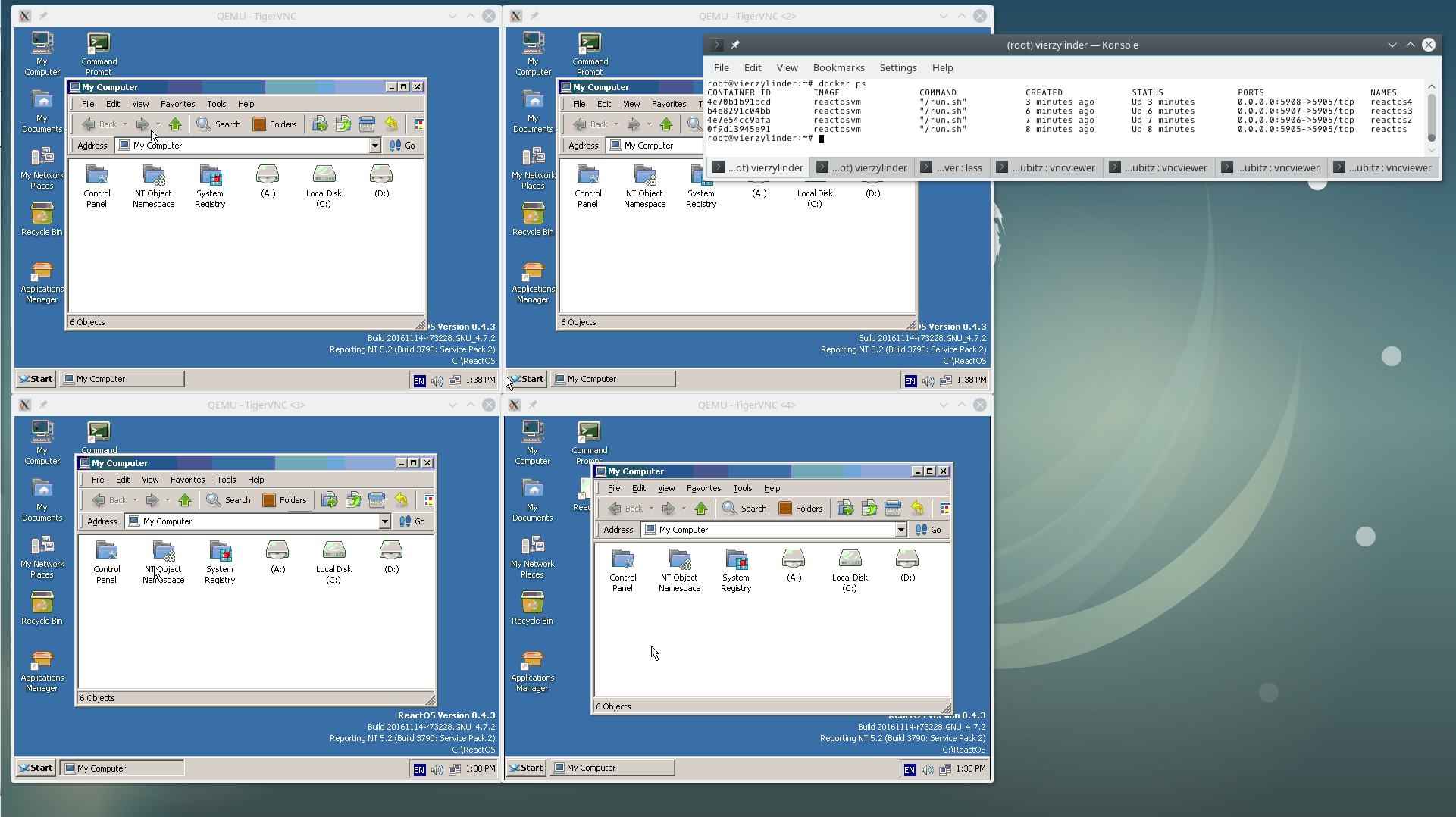Open Applications Manager on first VNC desktop

click(x=42, y=282)
